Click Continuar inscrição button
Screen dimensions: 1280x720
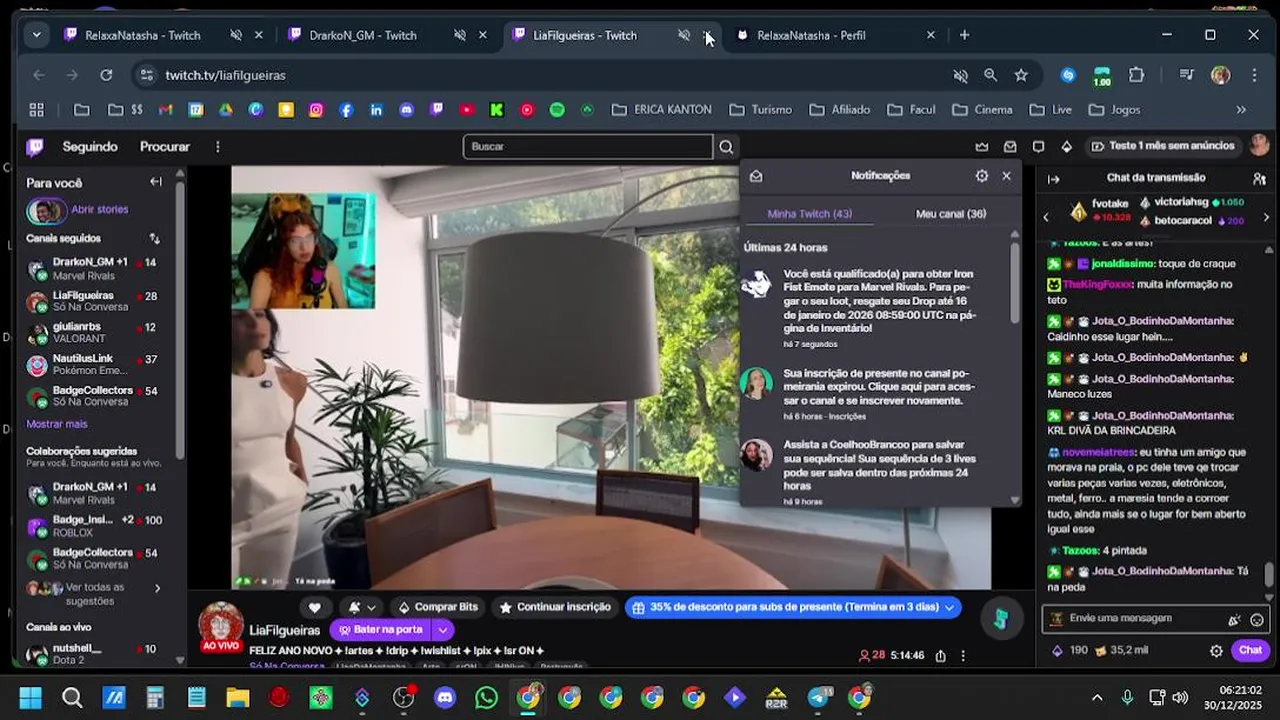point(555,607)
